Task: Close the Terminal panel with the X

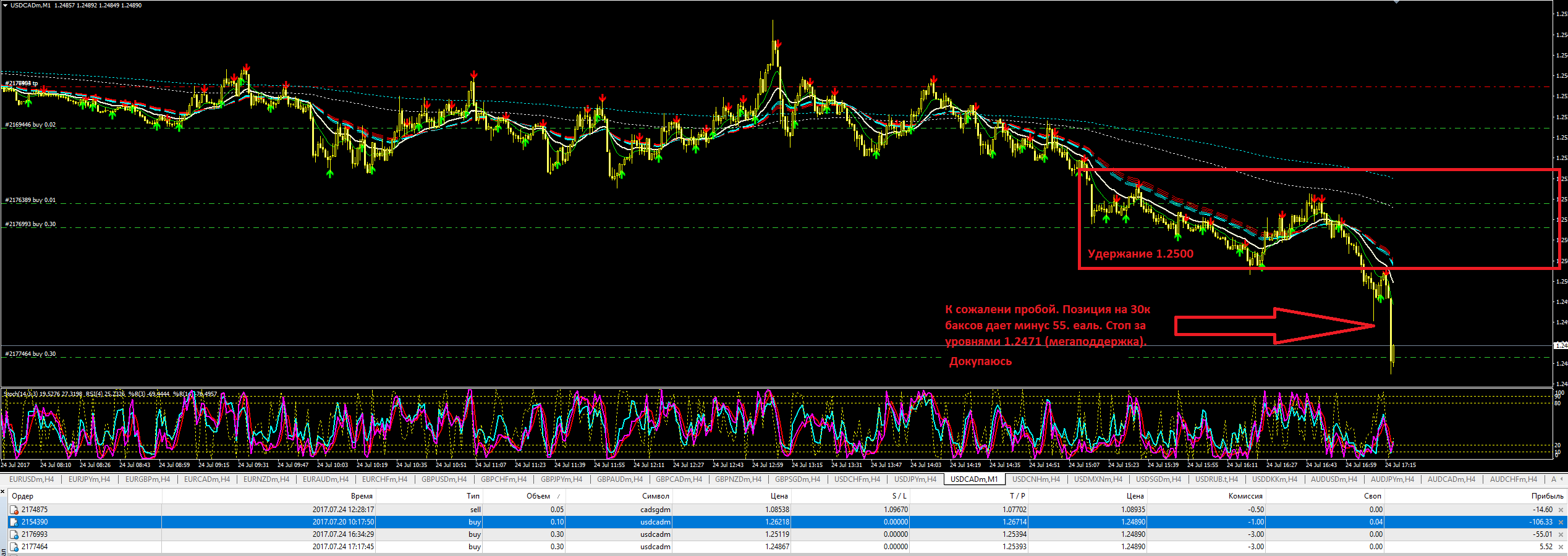Action: tap(3, 492)
